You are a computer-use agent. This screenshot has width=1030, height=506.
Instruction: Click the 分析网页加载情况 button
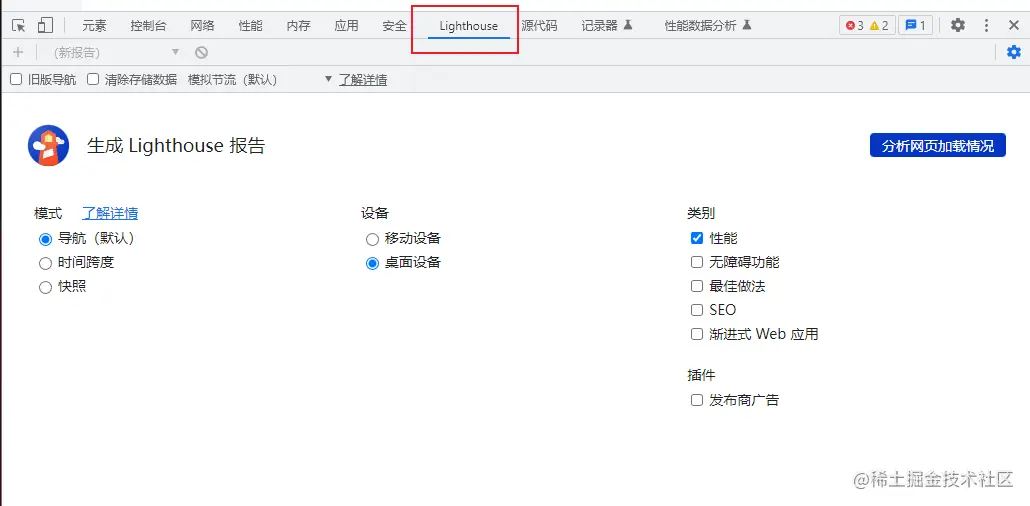click(x=937, y=145)
